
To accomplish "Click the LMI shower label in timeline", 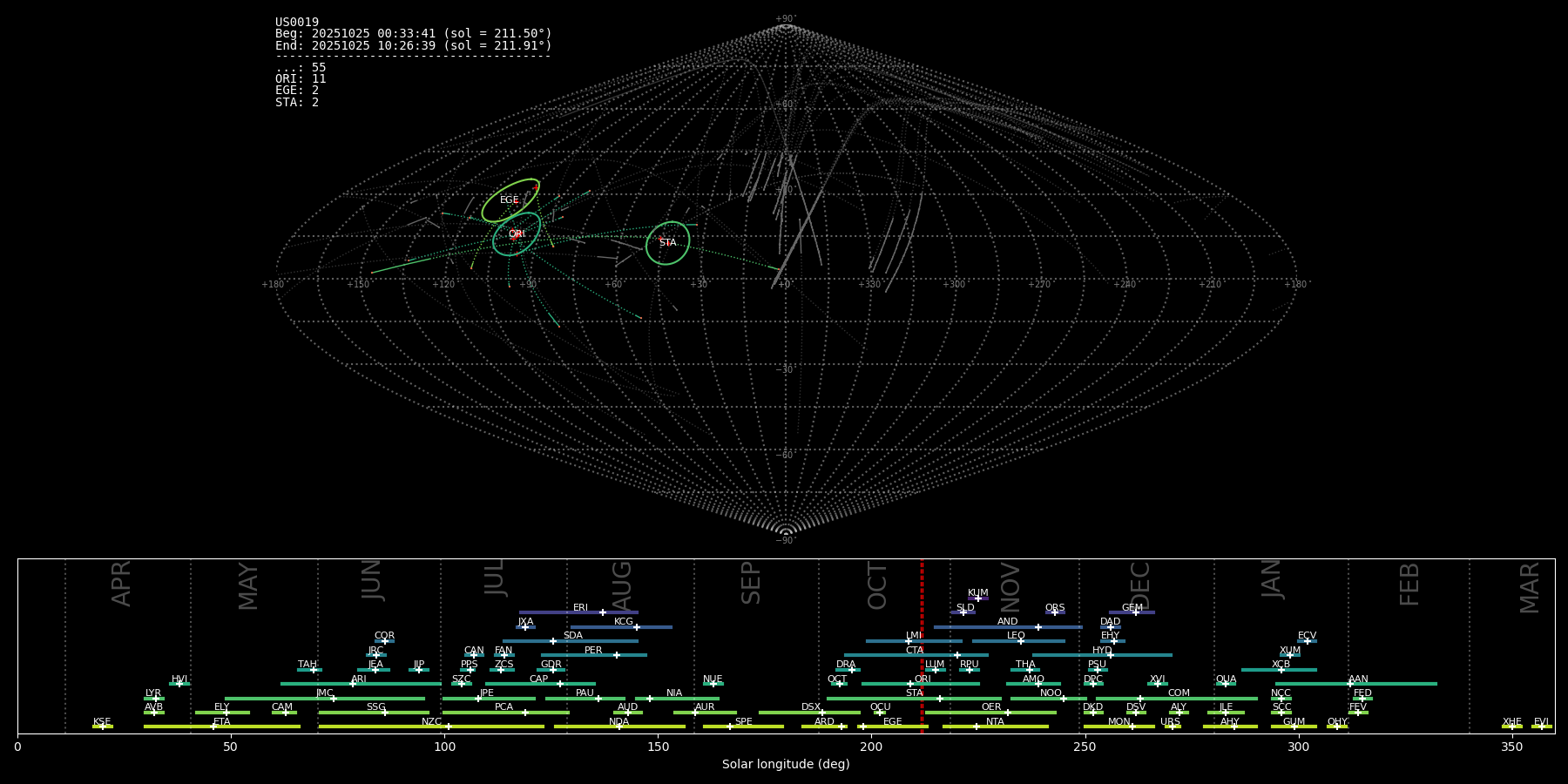I will point(913,636).
